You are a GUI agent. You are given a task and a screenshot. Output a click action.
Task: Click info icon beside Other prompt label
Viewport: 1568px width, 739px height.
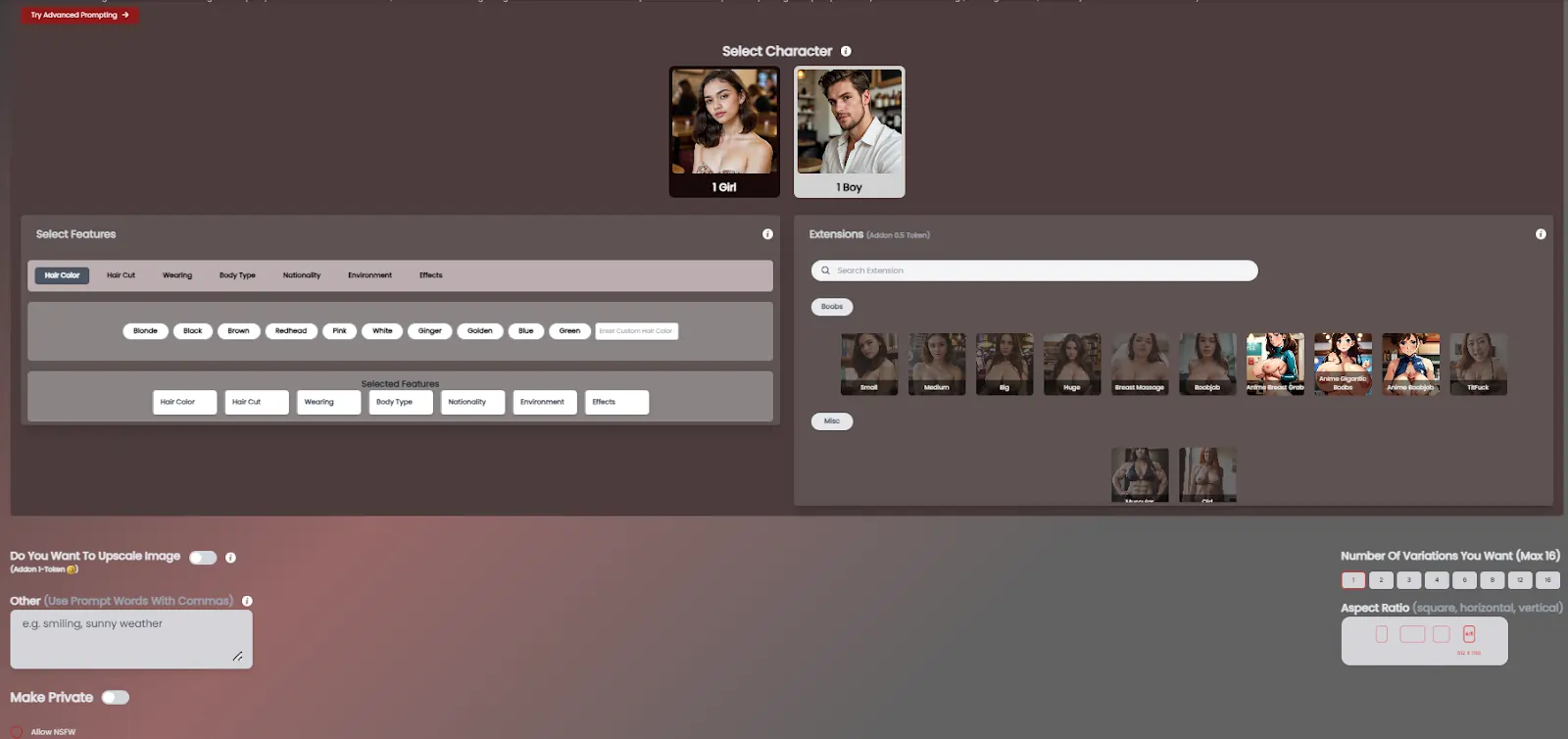point(247,601)
